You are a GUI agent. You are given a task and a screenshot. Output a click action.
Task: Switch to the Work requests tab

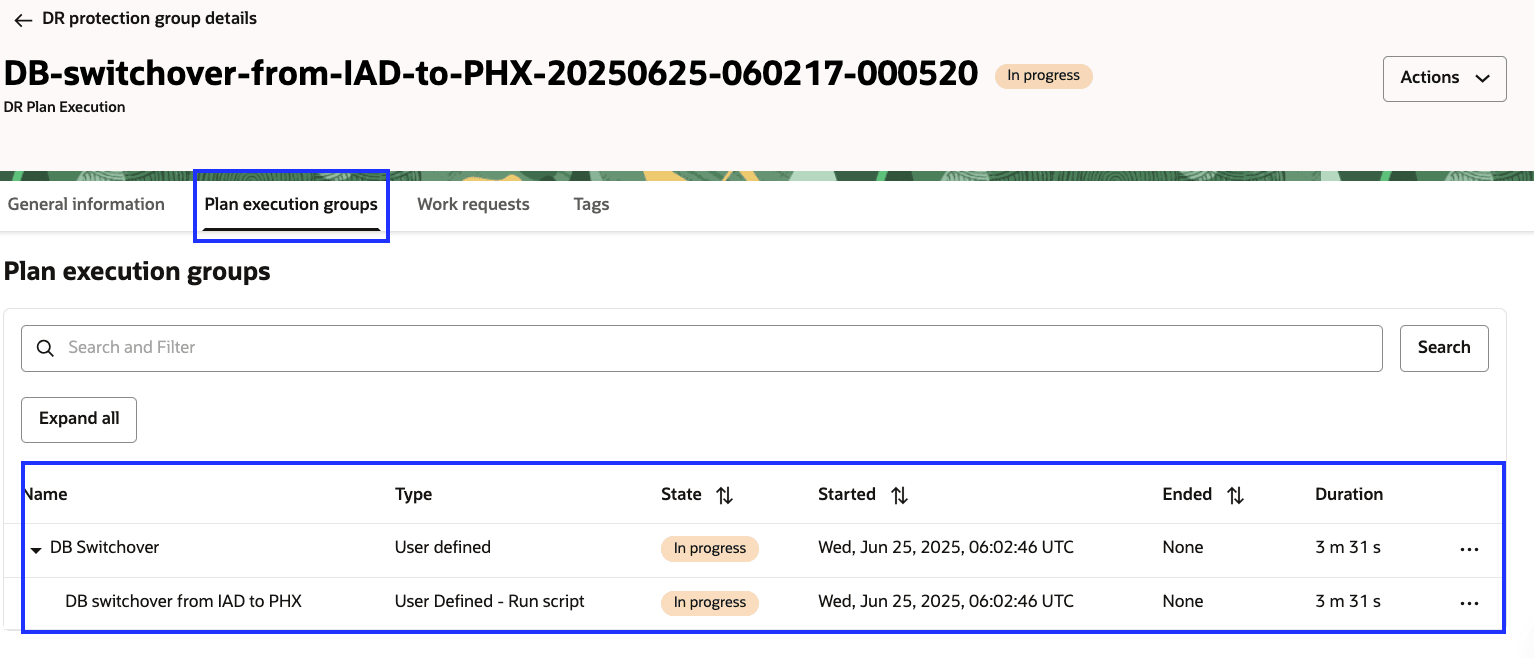473,204
